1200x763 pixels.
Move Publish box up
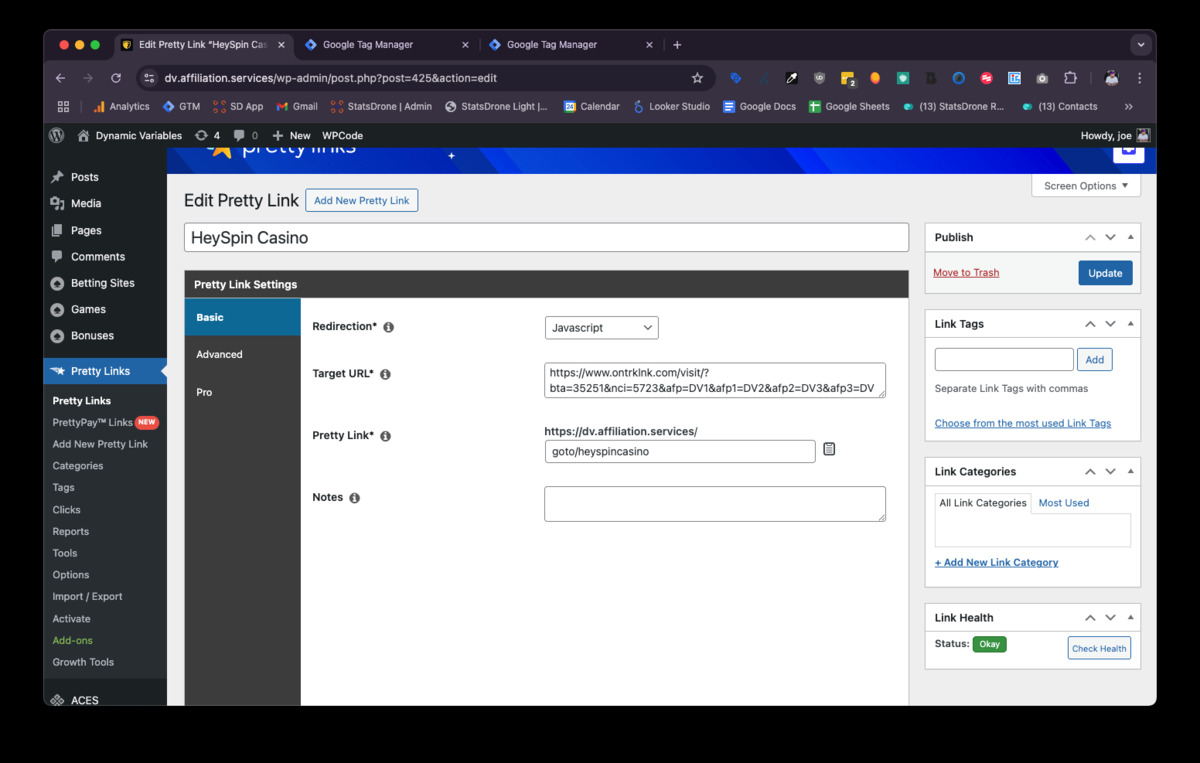point(1090,237)
